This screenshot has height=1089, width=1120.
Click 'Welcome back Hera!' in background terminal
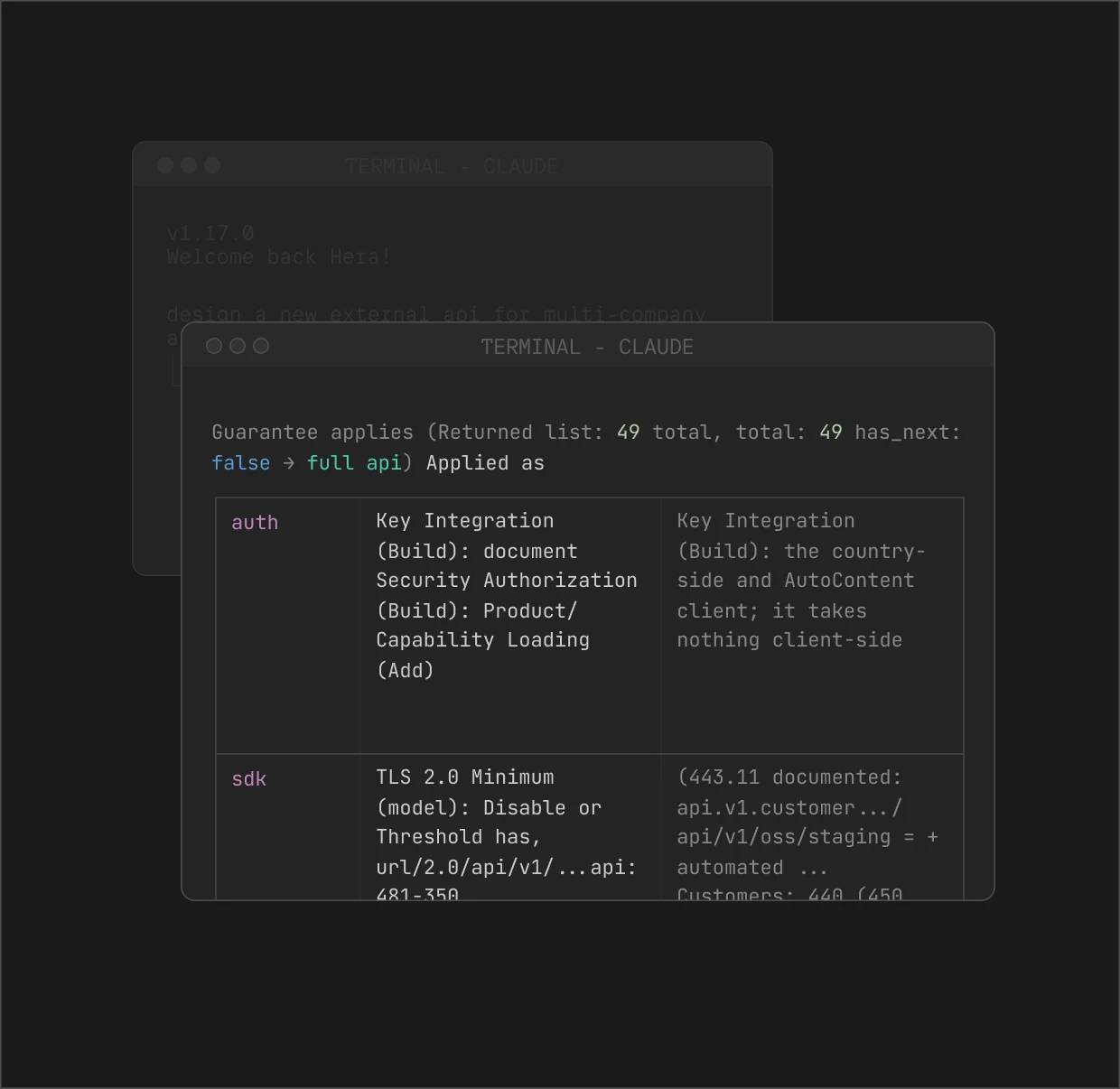click(278, 256)
